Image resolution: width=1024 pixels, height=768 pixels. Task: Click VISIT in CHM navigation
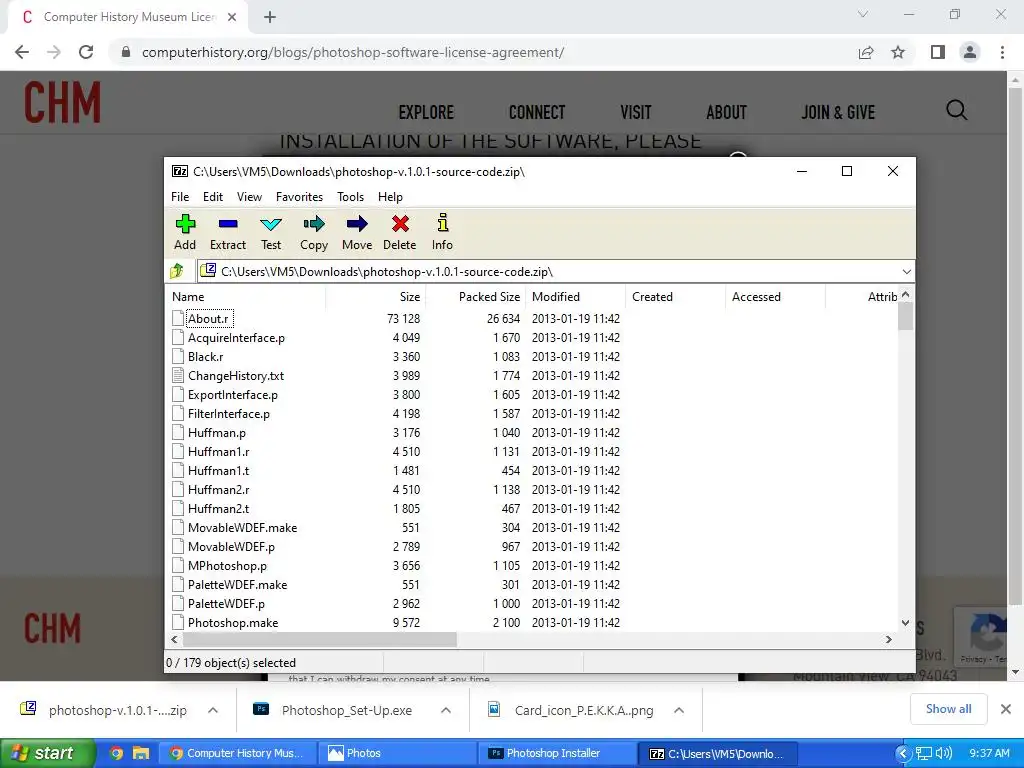tap(636, 112)
